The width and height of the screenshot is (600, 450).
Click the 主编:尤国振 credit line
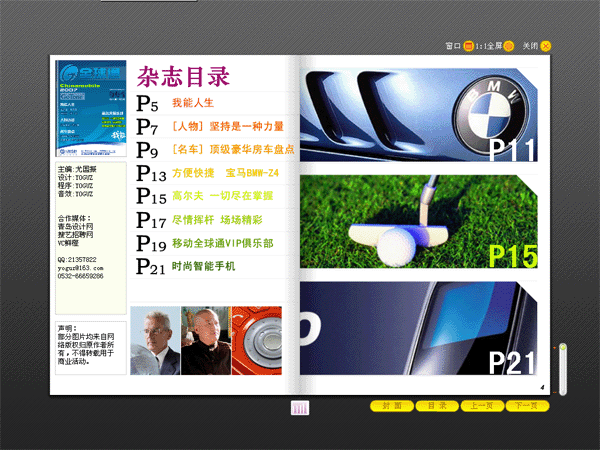pyautogui.click(x=77, y=169)
